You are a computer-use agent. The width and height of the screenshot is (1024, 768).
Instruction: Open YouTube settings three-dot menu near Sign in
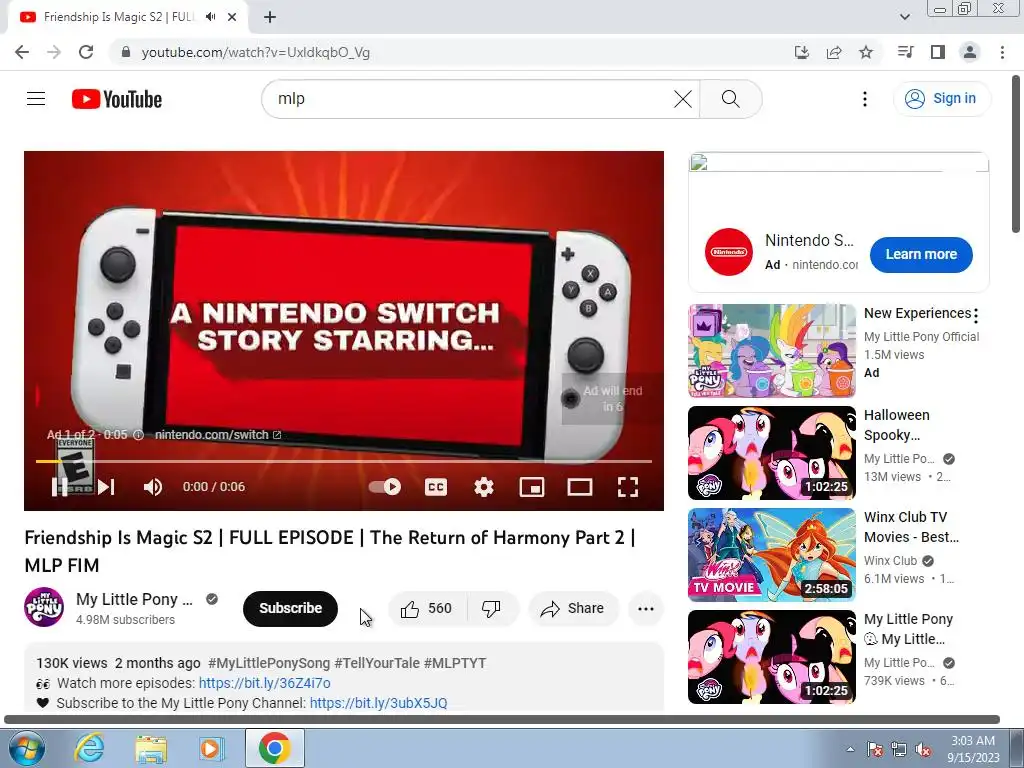click(x=865, y=99)
